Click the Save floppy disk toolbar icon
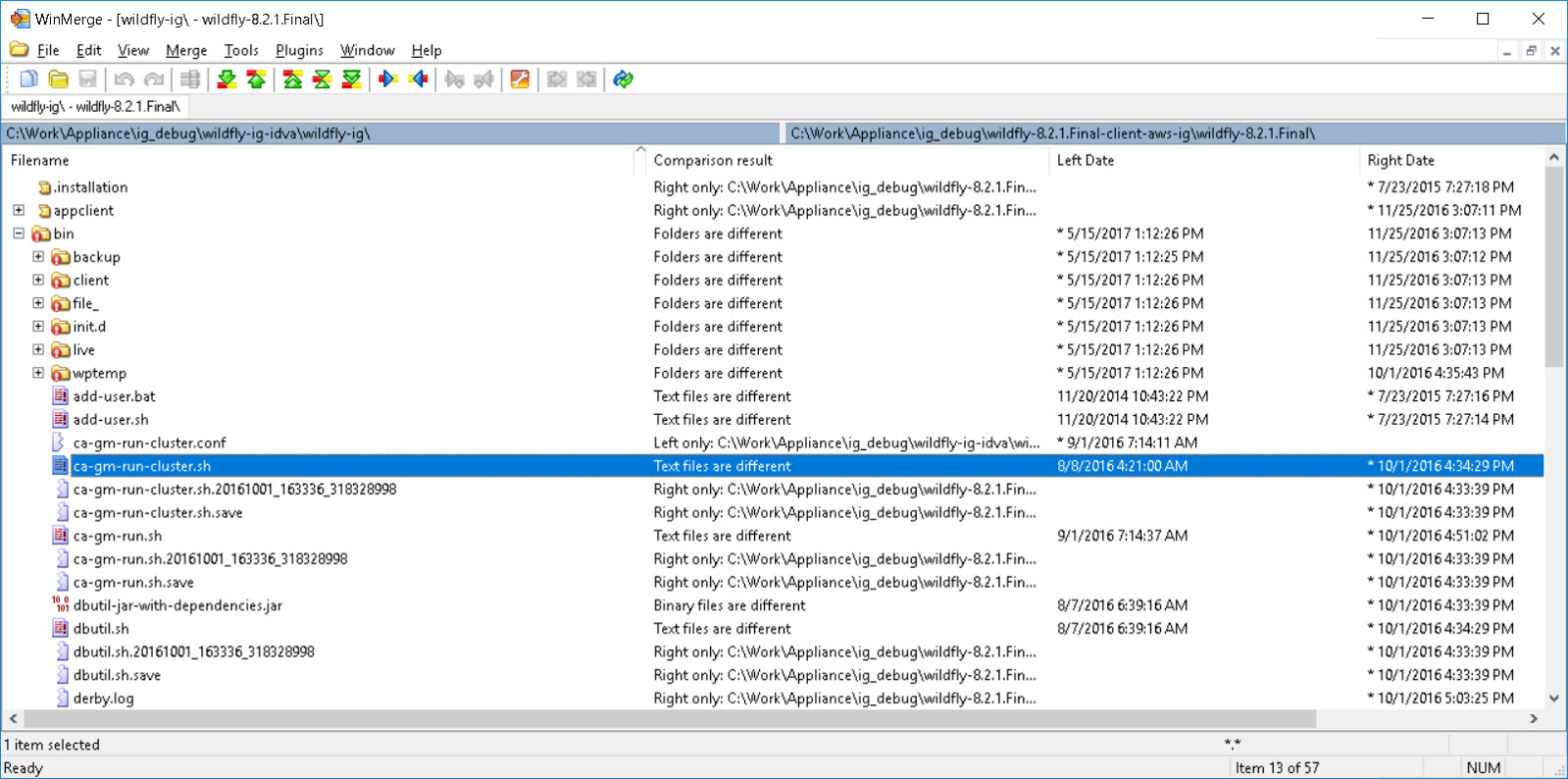 coord(88,79)
